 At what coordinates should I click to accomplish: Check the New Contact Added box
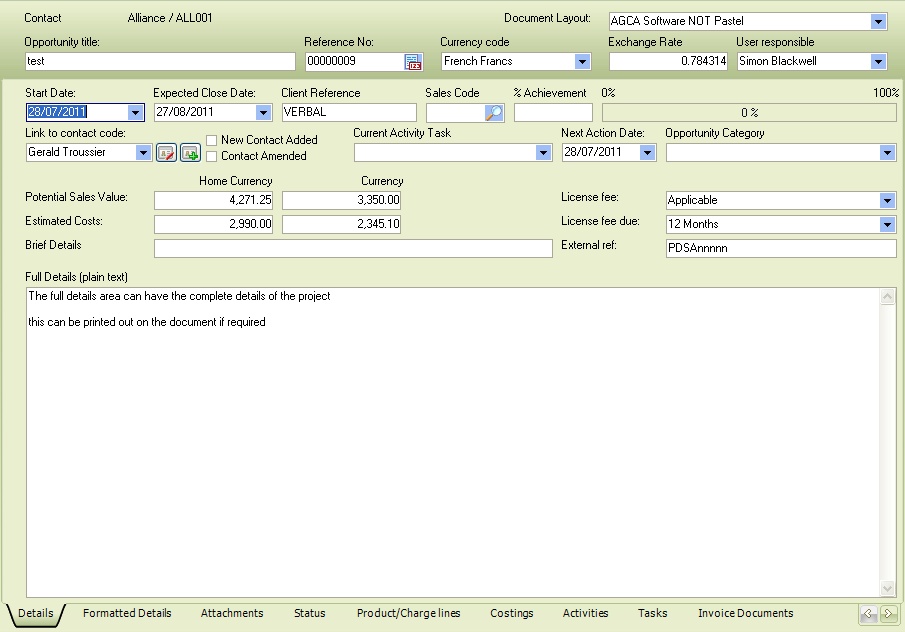212,140
